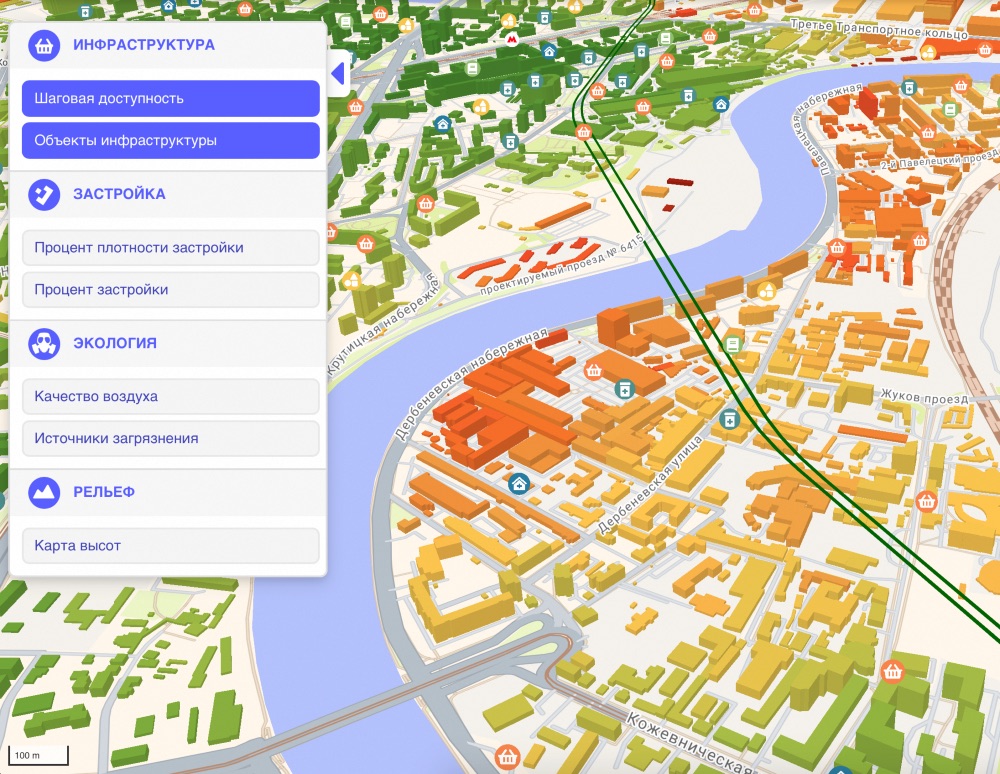Enable the Процент застройки layer
The height and width of the screenshot is (774, 1000).
click(170, 289)
